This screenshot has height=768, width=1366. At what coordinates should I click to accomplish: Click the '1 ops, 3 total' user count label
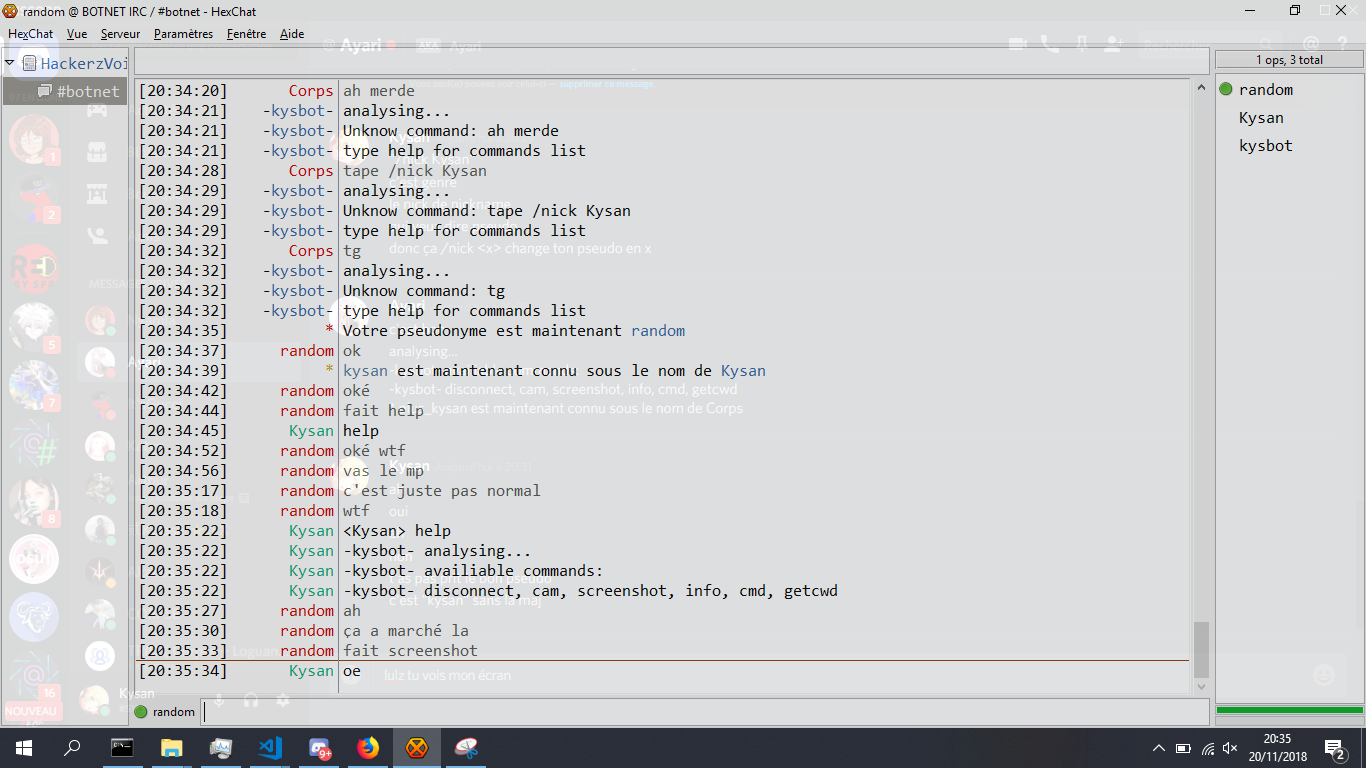click(x=1290, y=60)
